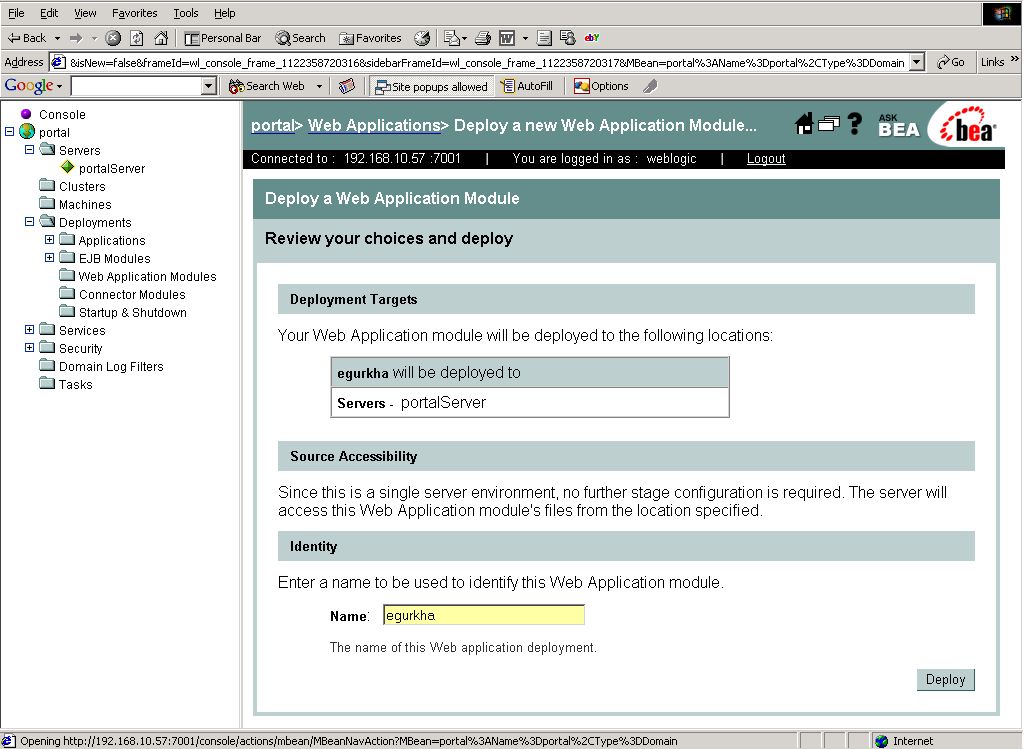Select Web Application Modules tree item
1024x749 pixels.
[148, 277]
